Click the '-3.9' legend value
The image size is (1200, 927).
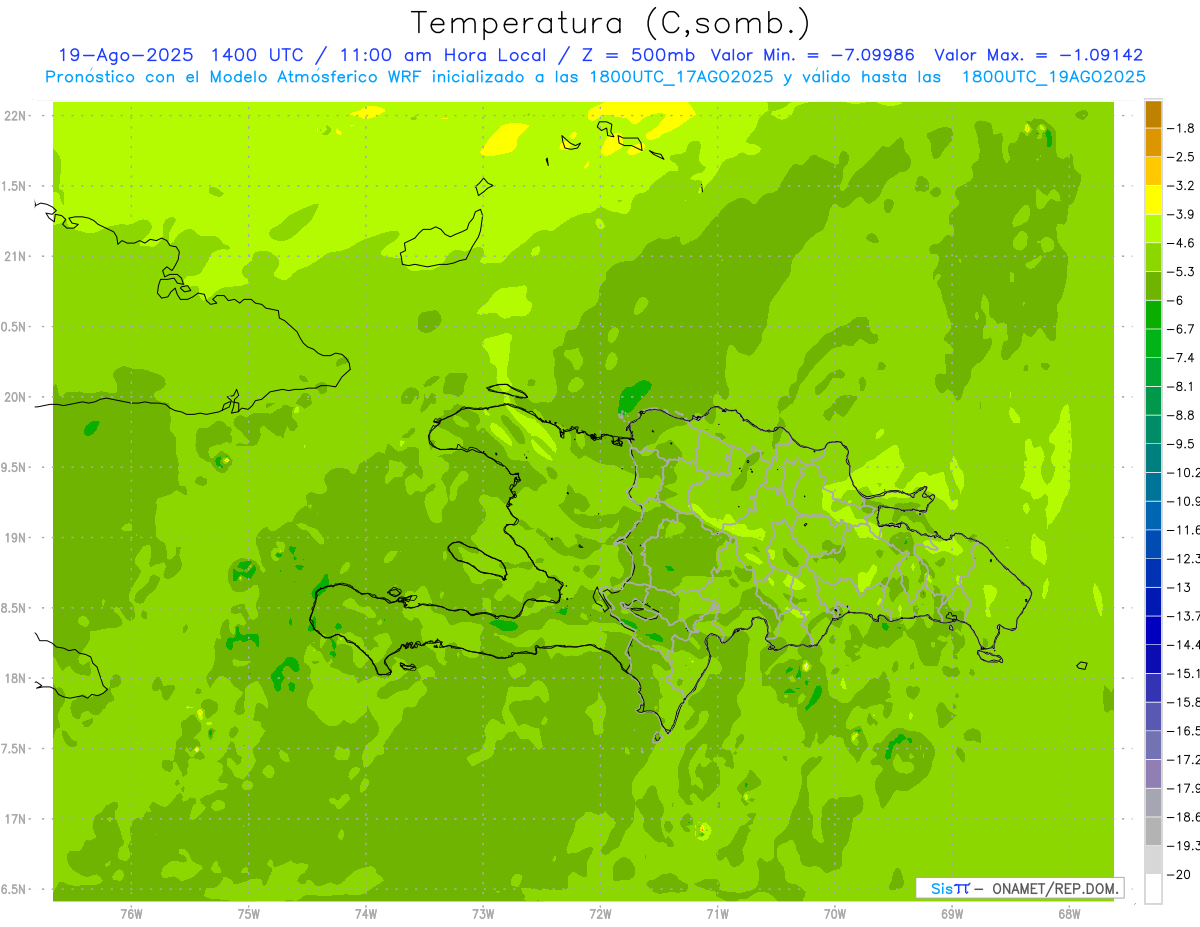[1182, 215]
